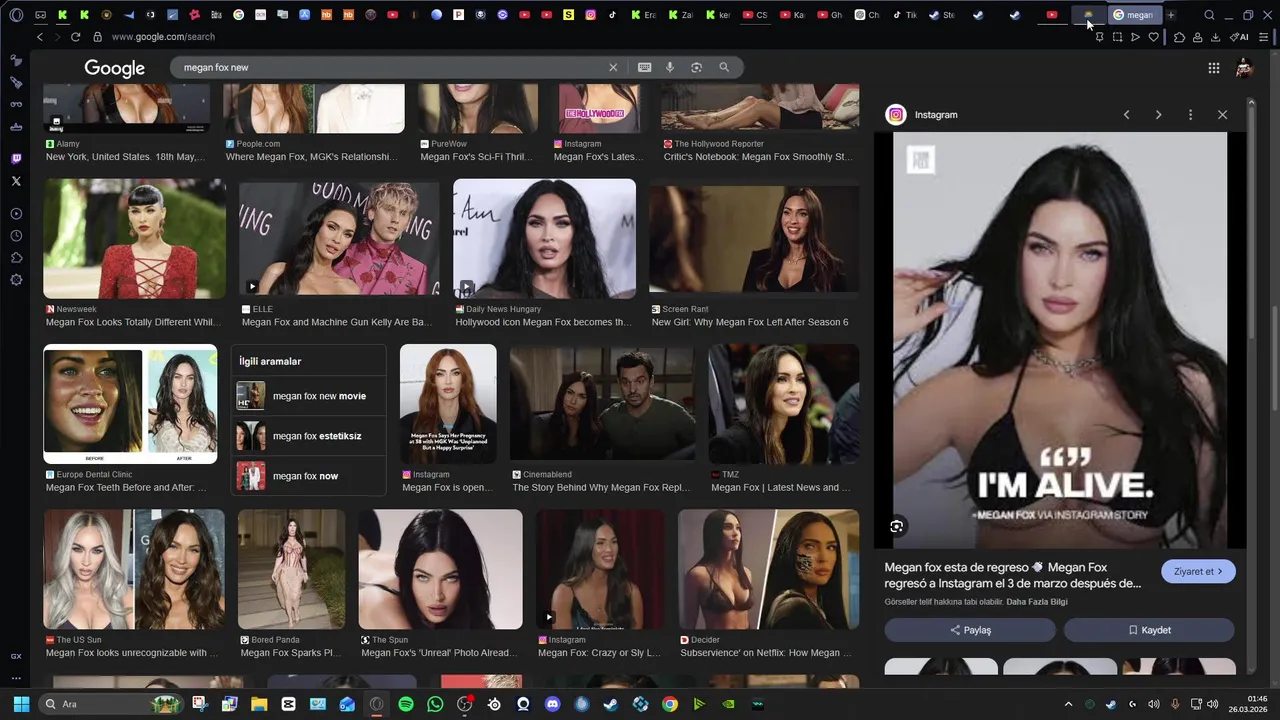Image resolution: width=1280 pixels, height=720 pixels.
Task: Open the large 'I'M ALIVE' preview image
Action: coord(1060,340)
